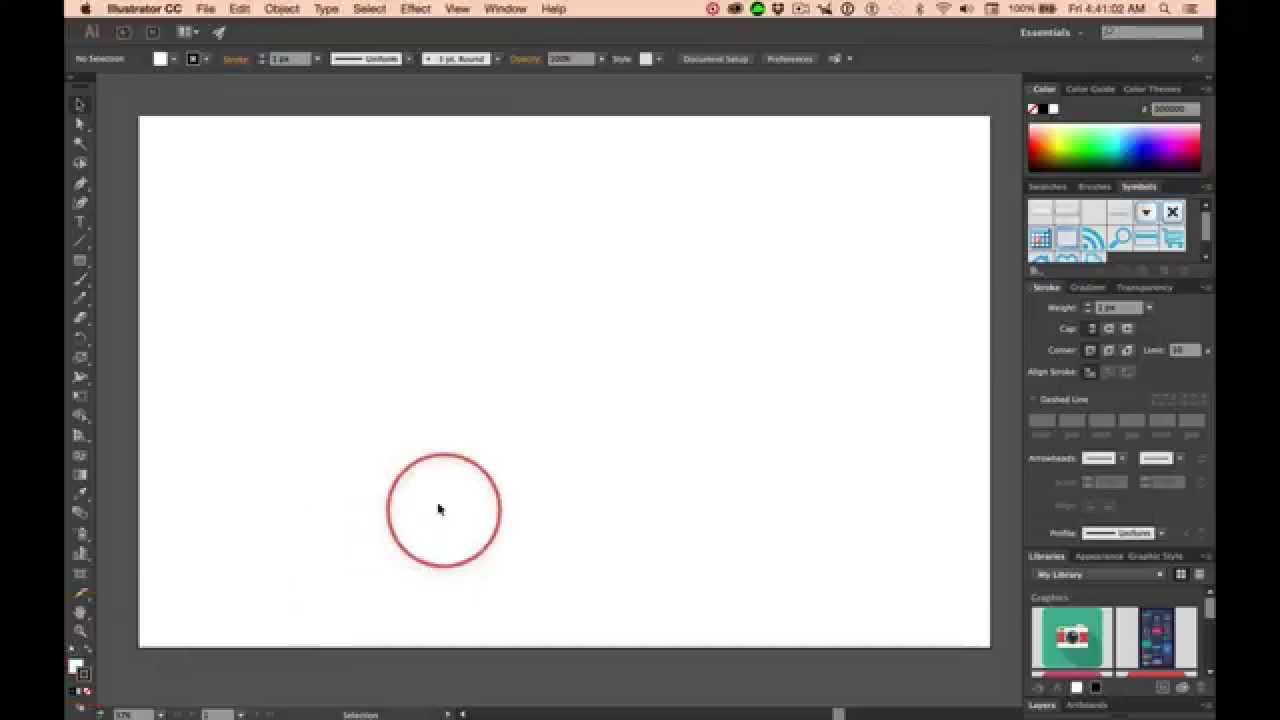Swap start and end arrowheads
The image size is (1280, 720).
click(x=1202, y=458)
